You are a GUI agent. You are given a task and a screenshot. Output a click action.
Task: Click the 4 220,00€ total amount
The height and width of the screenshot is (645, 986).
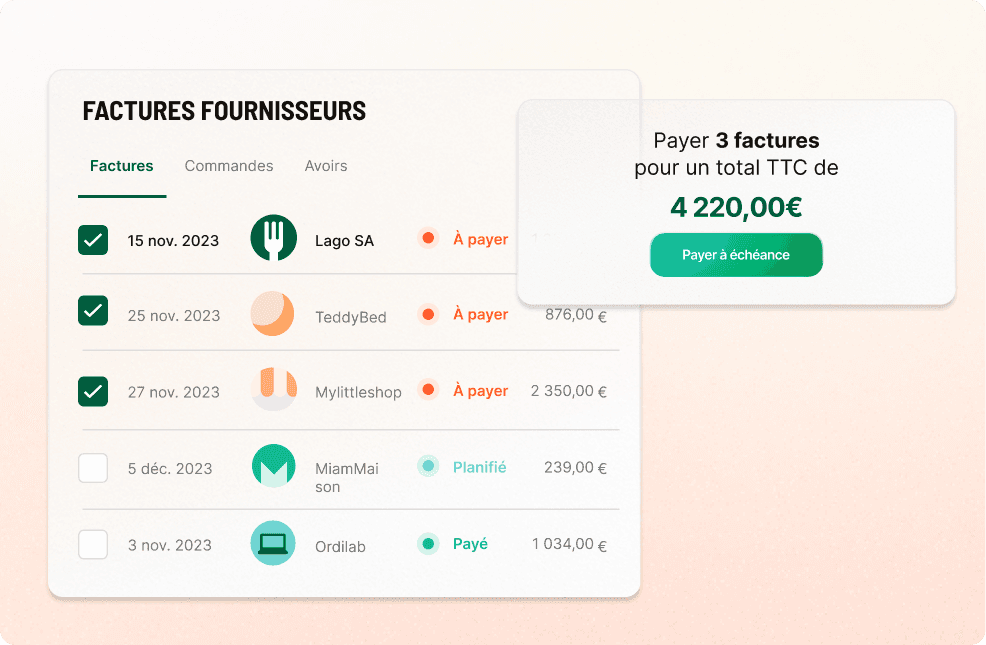[x=735, y=206]
